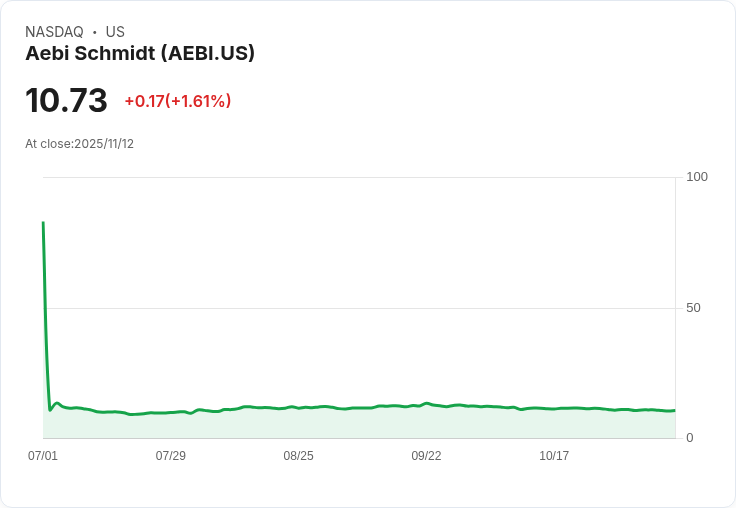The height and width of the screenshot is (508, 736).
Task: Open the Aebi Schmidt (AEBI.US) title
Action: 140,53
